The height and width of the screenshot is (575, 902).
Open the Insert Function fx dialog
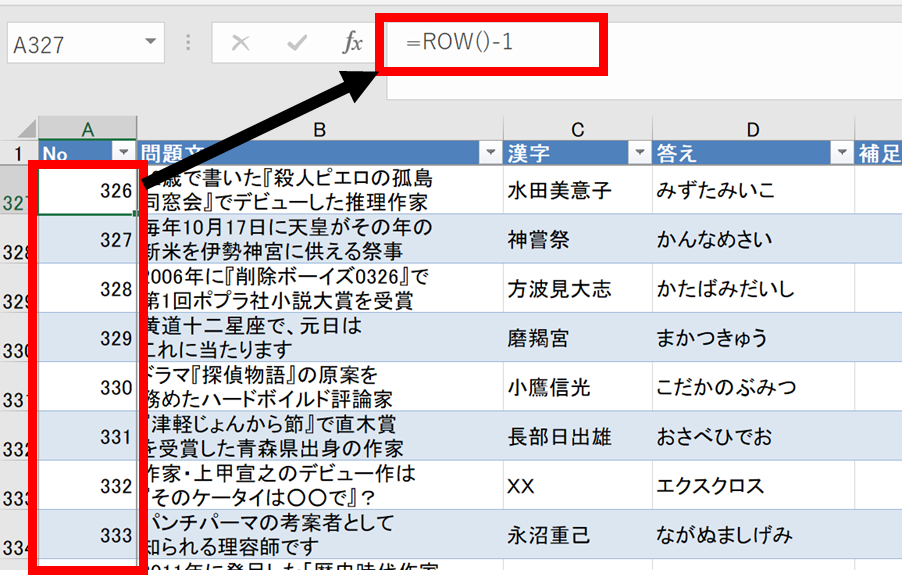(352, 43)
